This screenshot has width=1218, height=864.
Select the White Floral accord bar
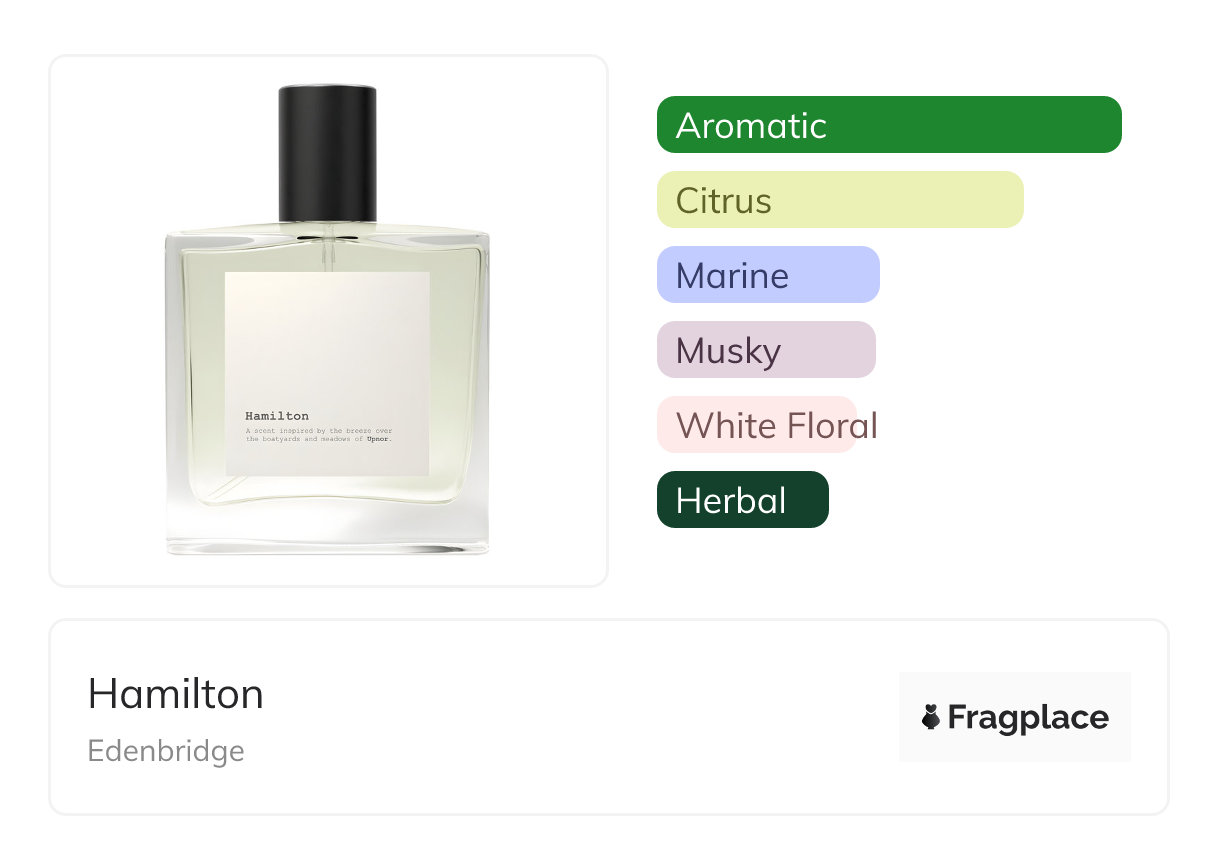(757, 425)
